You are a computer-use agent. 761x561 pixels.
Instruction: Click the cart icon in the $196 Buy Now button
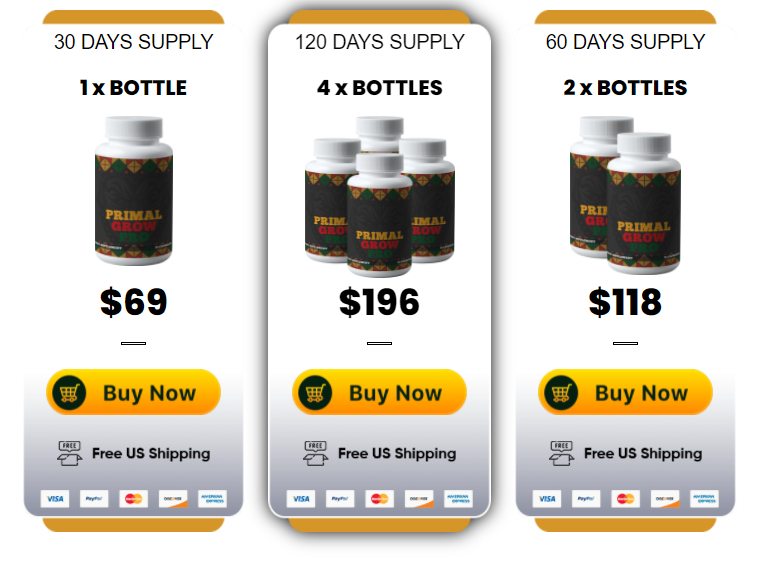tap(315, 392)
